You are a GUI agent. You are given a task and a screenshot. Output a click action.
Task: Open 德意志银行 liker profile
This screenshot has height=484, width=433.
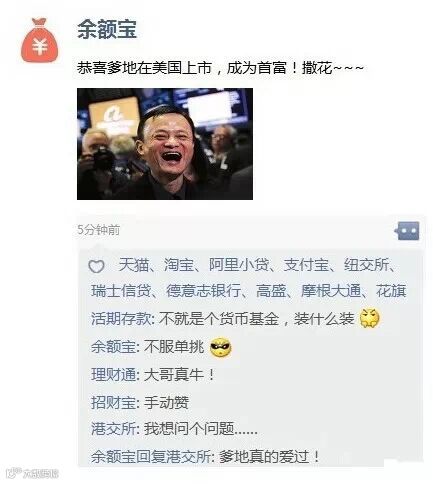click(203, 291)
